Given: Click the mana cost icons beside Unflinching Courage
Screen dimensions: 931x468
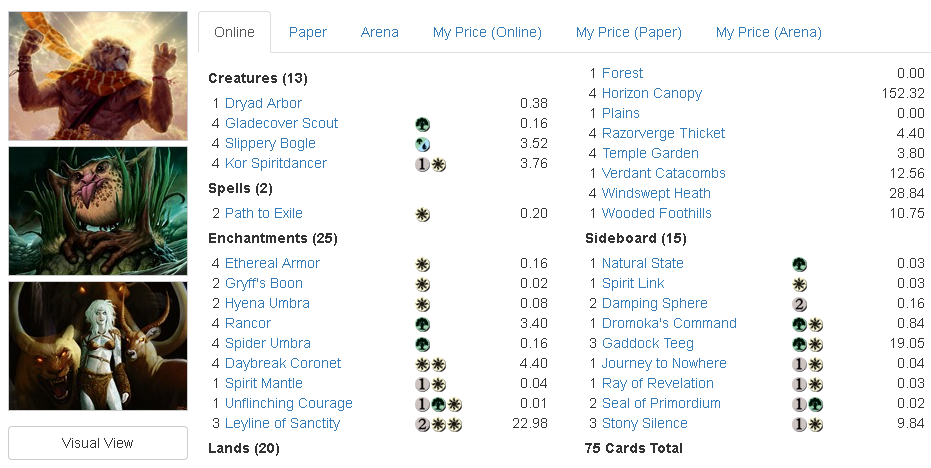Looking at the screenshot, I should click(438, 404).
